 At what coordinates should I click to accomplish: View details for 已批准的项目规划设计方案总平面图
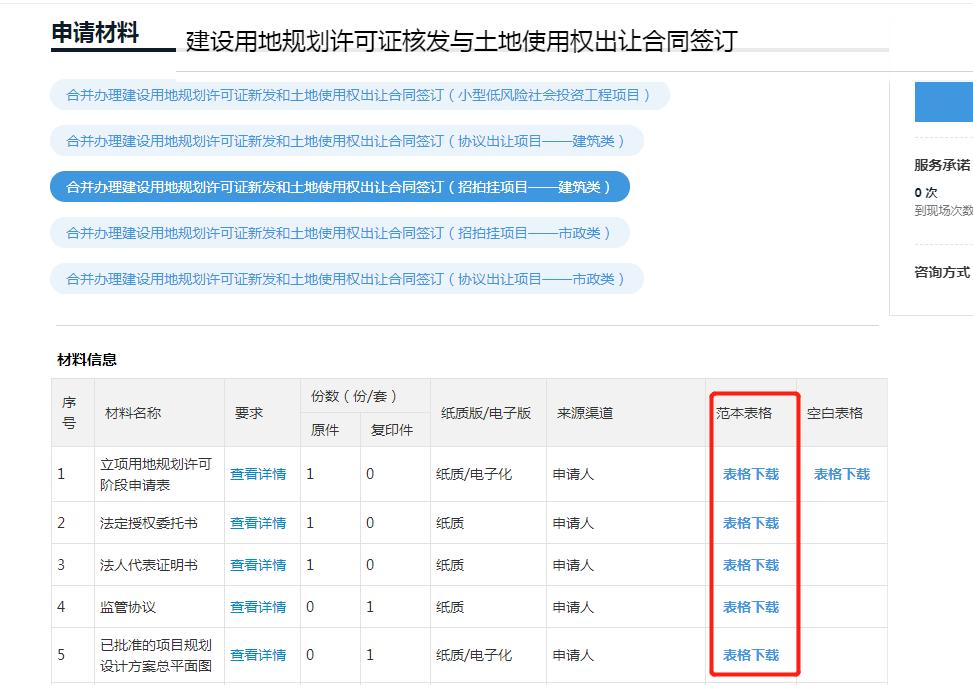tap(258, 655)
